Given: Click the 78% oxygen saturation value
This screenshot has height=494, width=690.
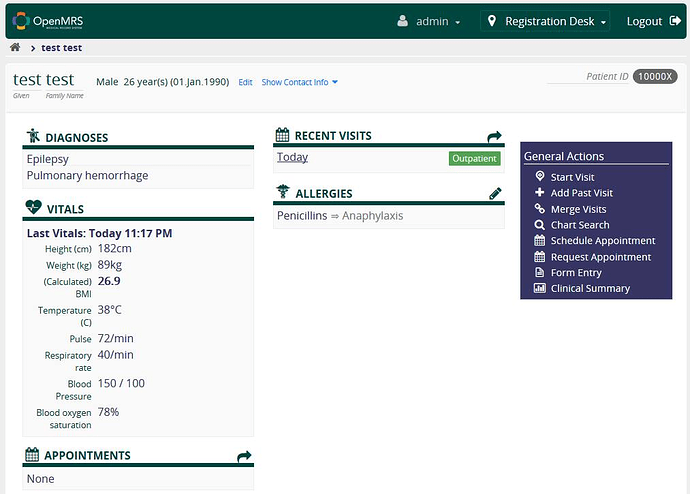Looking at the screenshot, I should (x=108, y=412).
